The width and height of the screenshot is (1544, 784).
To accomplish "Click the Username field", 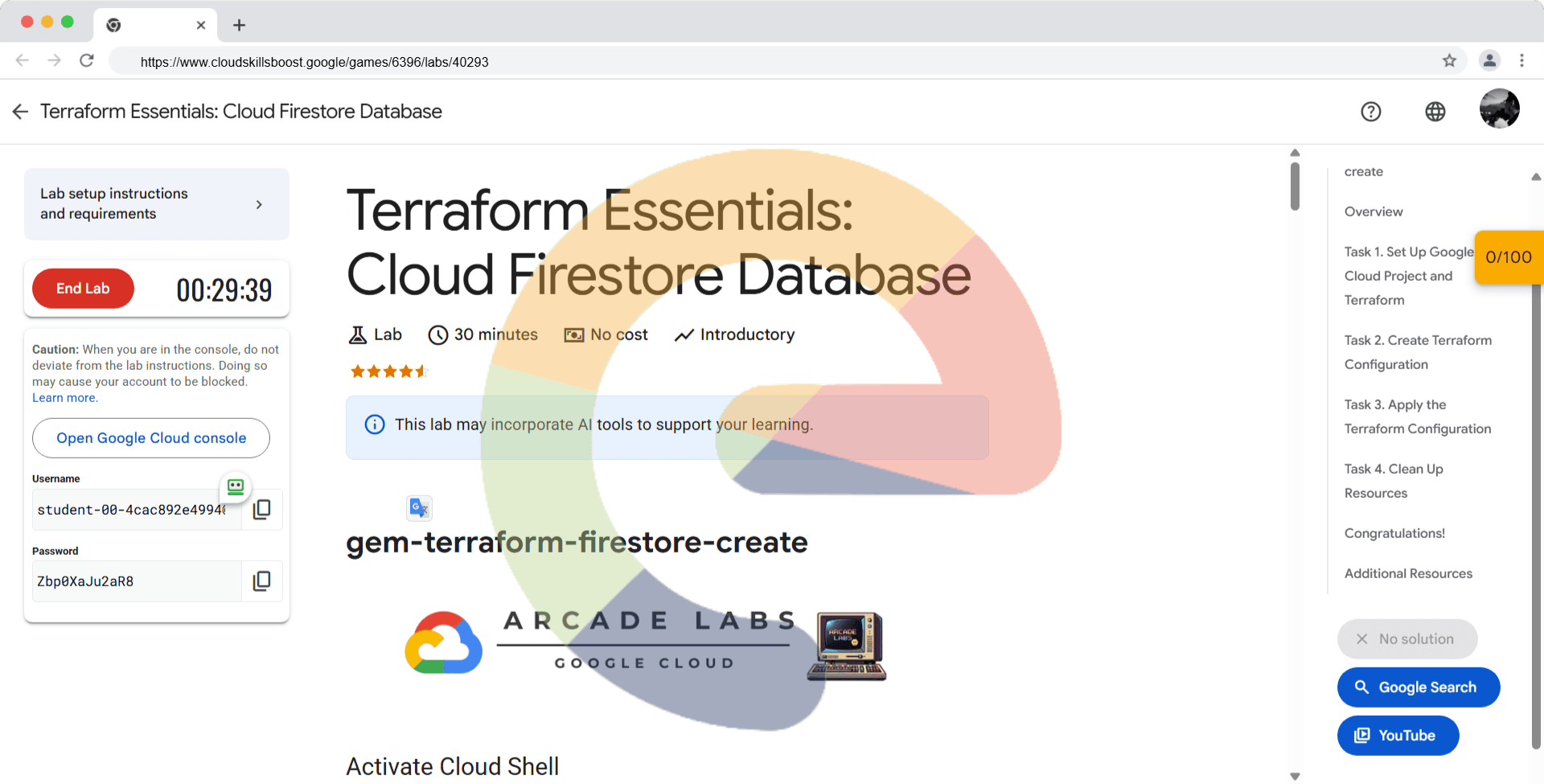I will pyautogui.click(x=137, y=510).
